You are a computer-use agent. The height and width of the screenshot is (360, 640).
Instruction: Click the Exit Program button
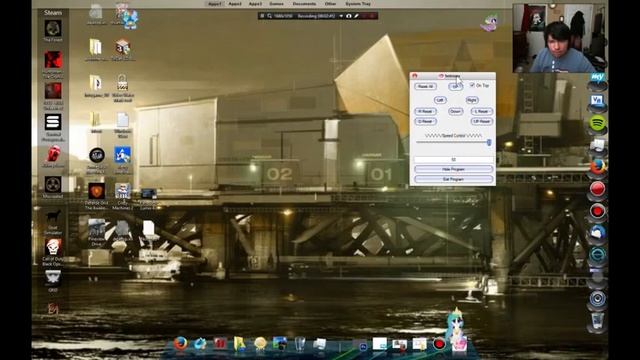453,179
